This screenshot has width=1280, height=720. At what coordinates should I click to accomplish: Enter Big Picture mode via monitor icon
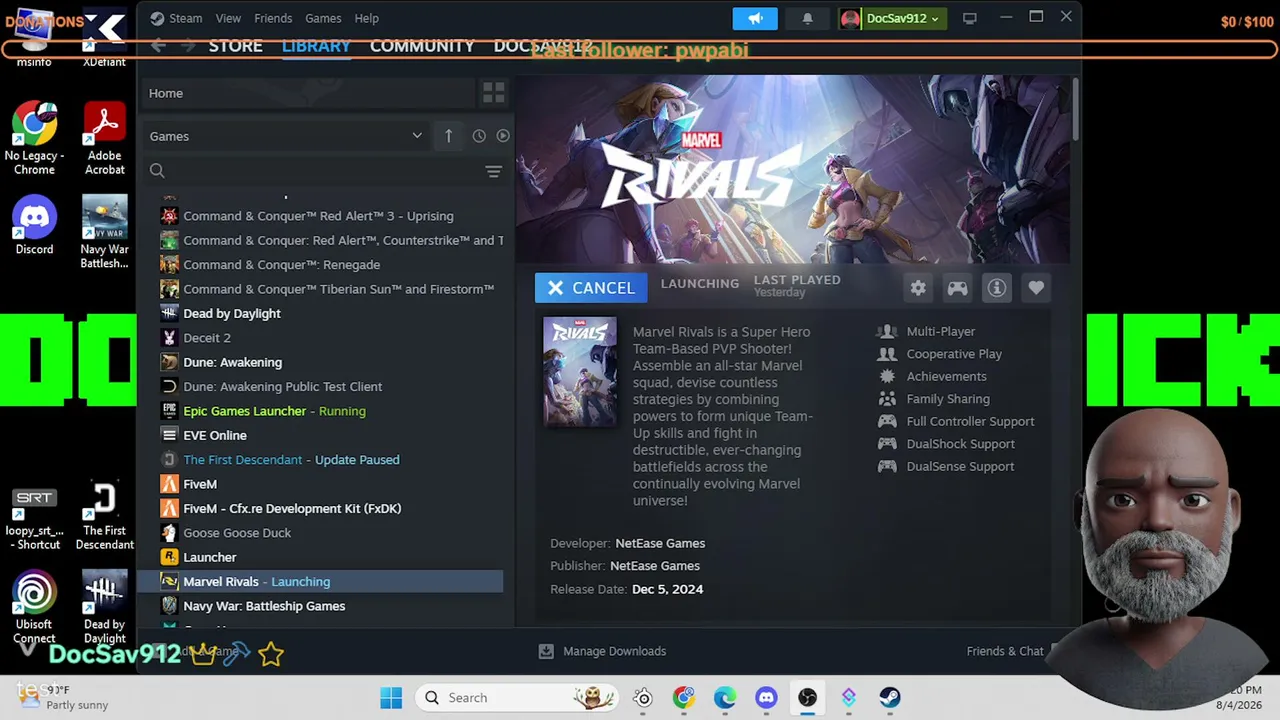pos(969,18)
